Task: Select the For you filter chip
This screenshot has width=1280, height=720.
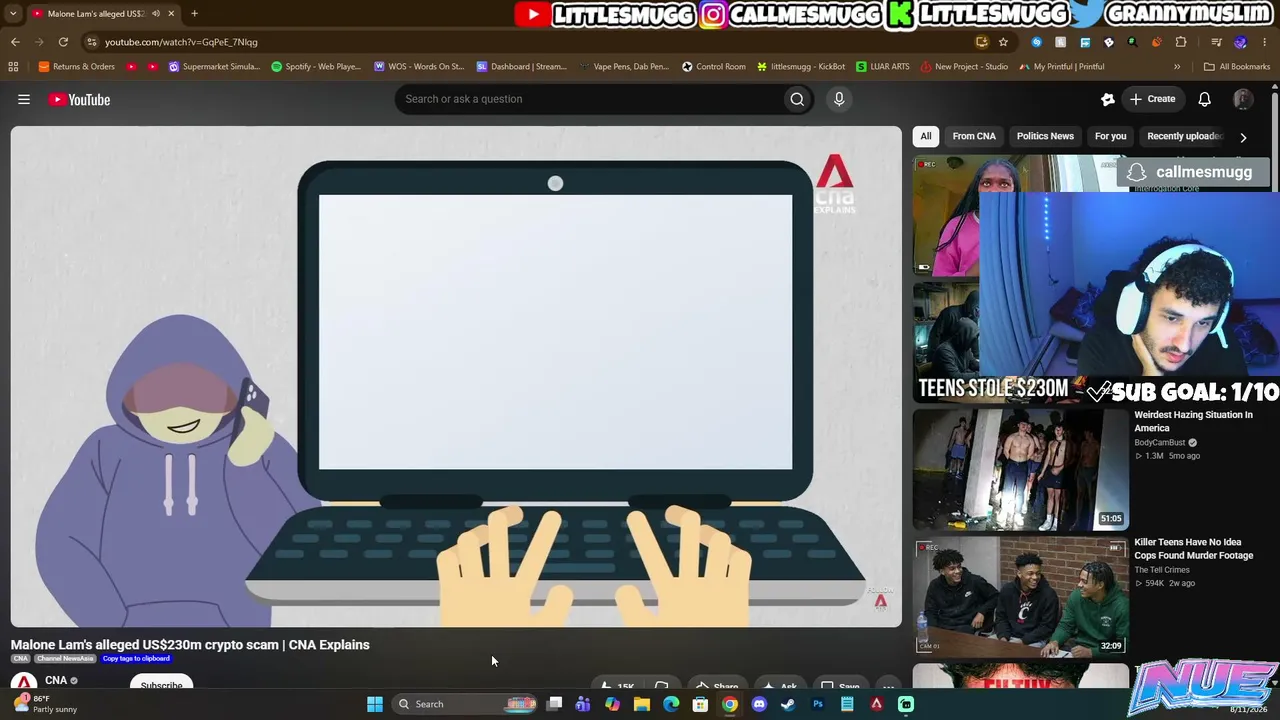Action: 1110,136
